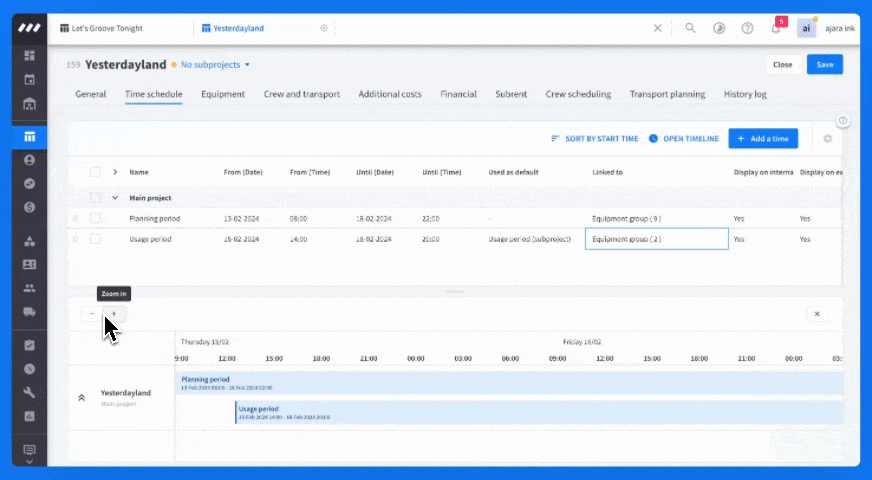Switch to the General tab
The width and height of the screenshot is (872, 480).
pyautogui.click(x=91, y=94)
